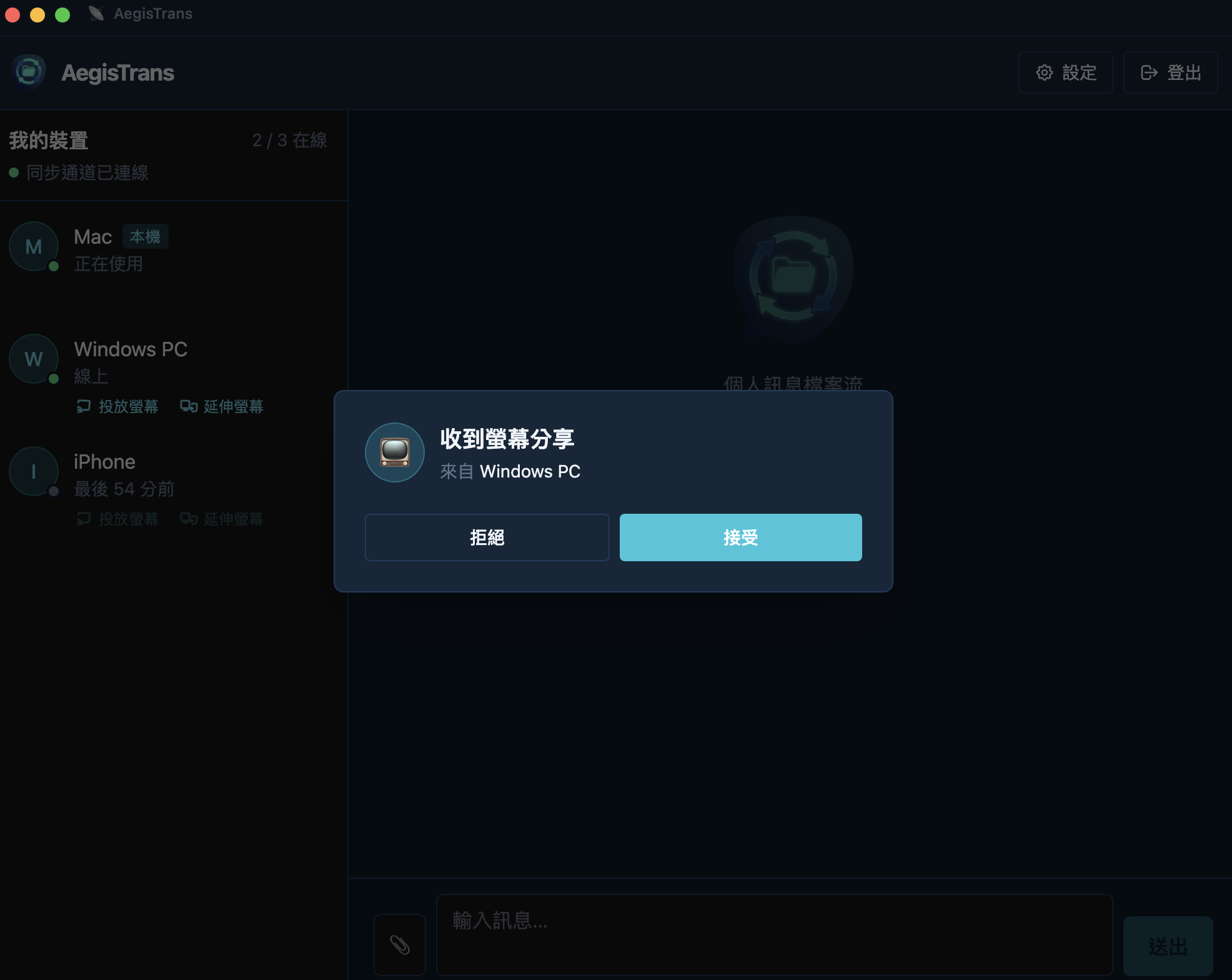1232x980 pixels.
Task: Click the AegisTrans header title text
Action: tap(117, 73)
